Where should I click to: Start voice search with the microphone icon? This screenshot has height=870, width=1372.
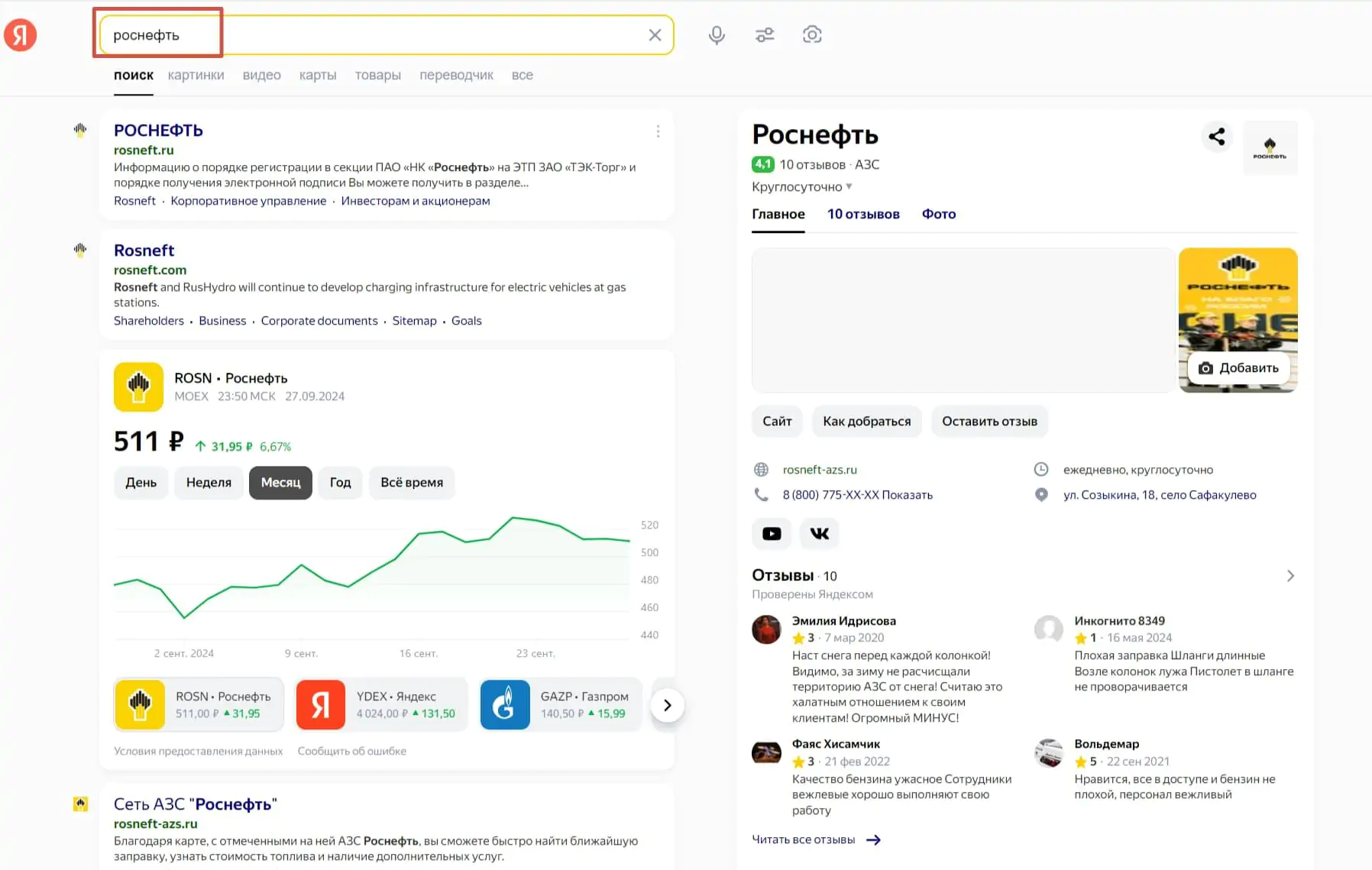[x=717, y=35]
